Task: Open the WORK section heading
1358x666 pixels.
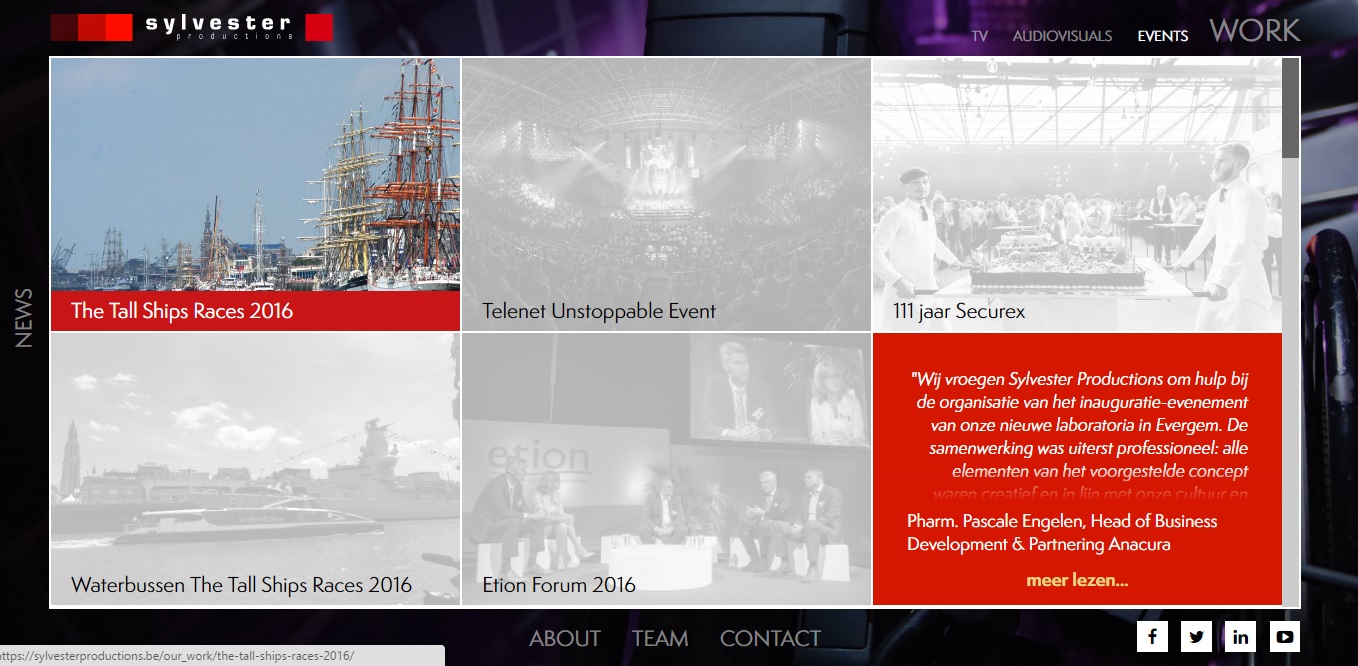Action: [1255, 31]
